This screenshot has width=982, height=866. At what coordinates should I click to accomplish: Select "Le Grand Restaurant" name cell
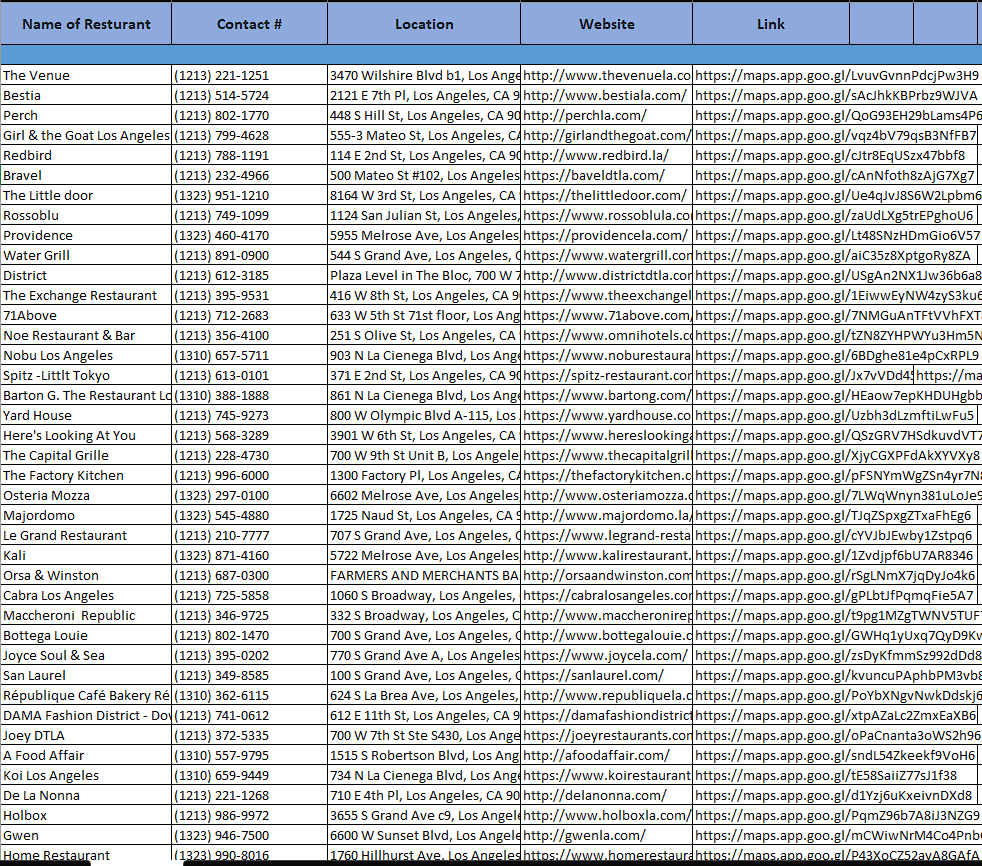pos(86,536)
